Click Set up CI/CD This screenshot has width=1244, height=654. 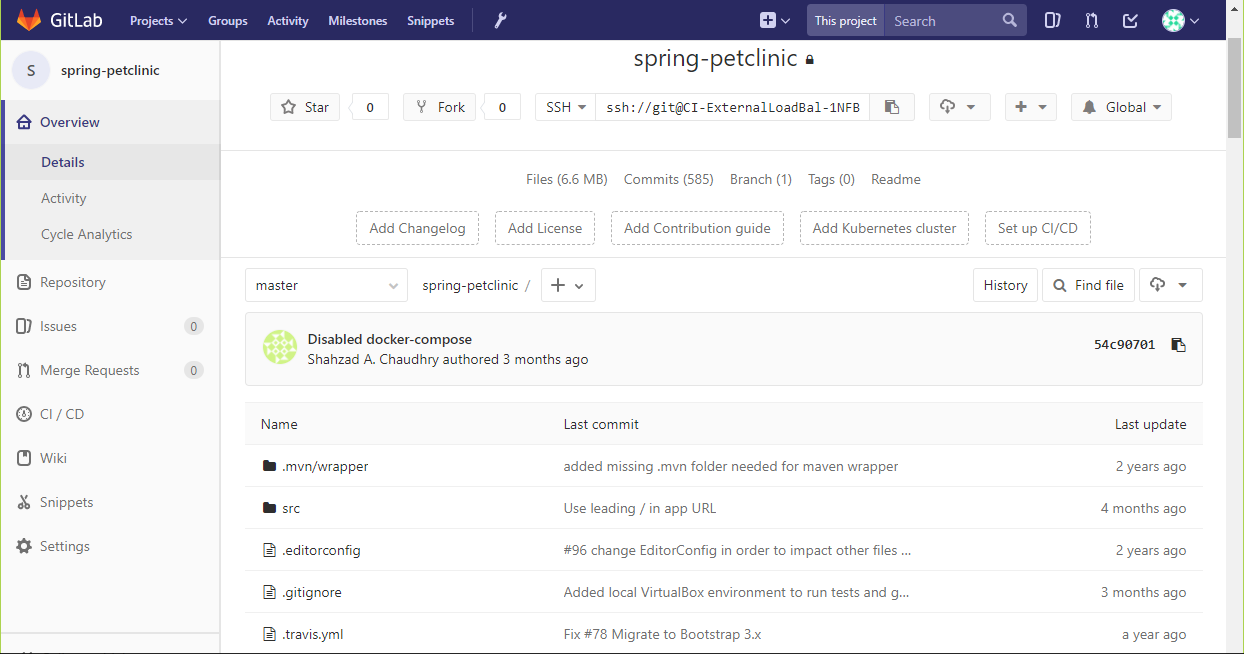[1038, 228]
